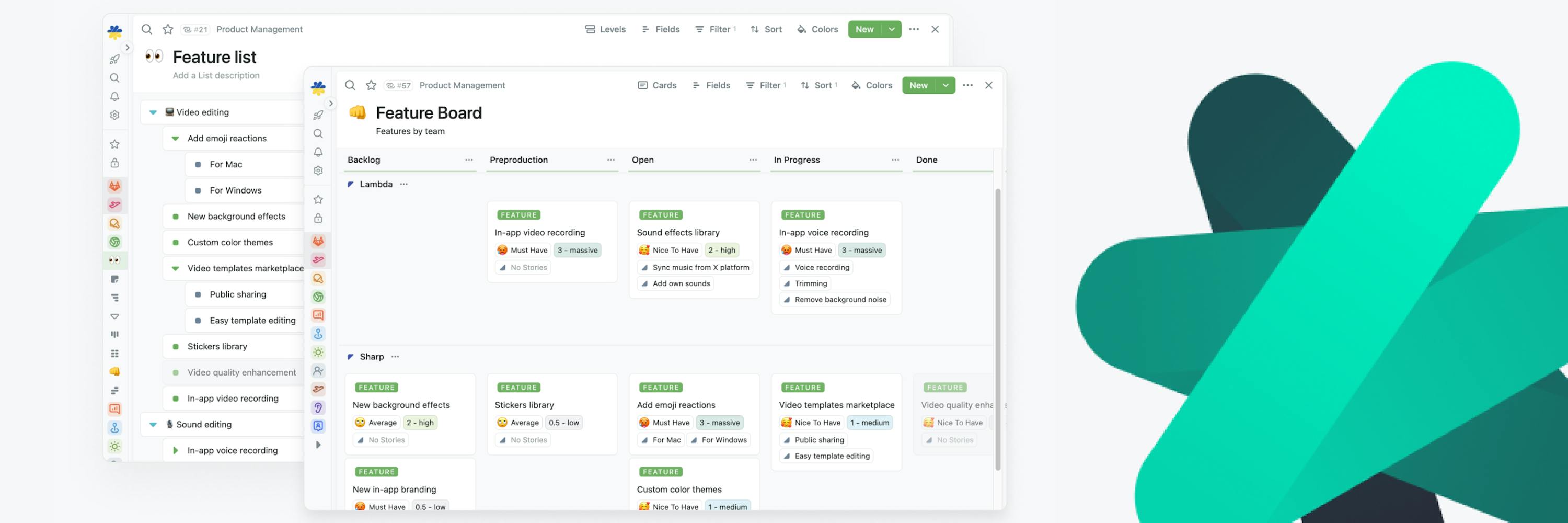
Task: Expand the In-app voice recording item
Action: click(175, 450)
